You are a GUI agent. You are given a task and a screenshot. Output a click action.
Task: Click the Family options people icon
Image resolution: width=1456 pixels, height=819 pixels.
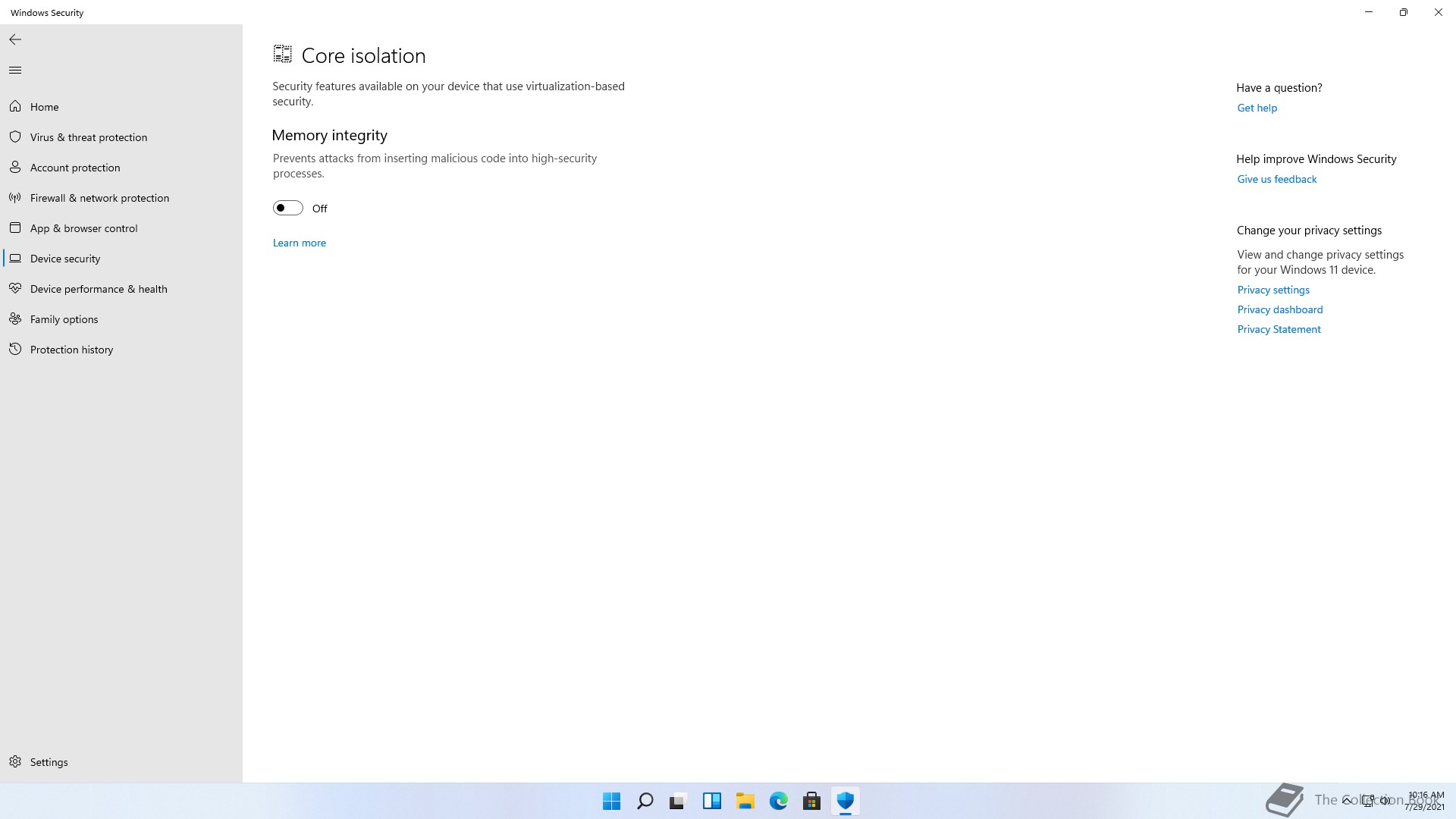click(15, 318)
